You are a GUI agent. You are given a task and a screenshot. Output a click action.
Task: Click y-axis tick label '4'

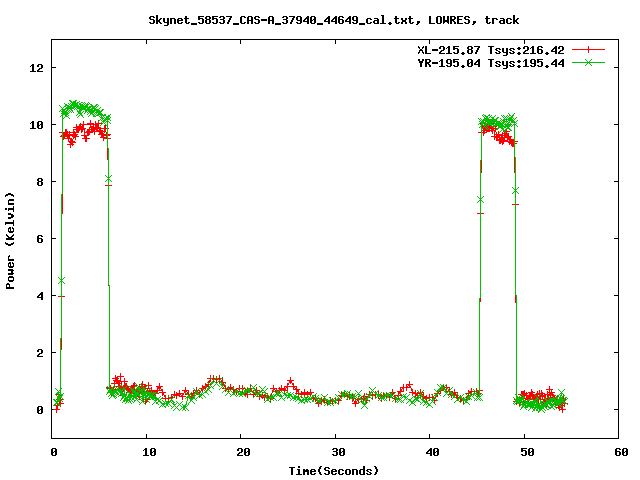(40, 296)
